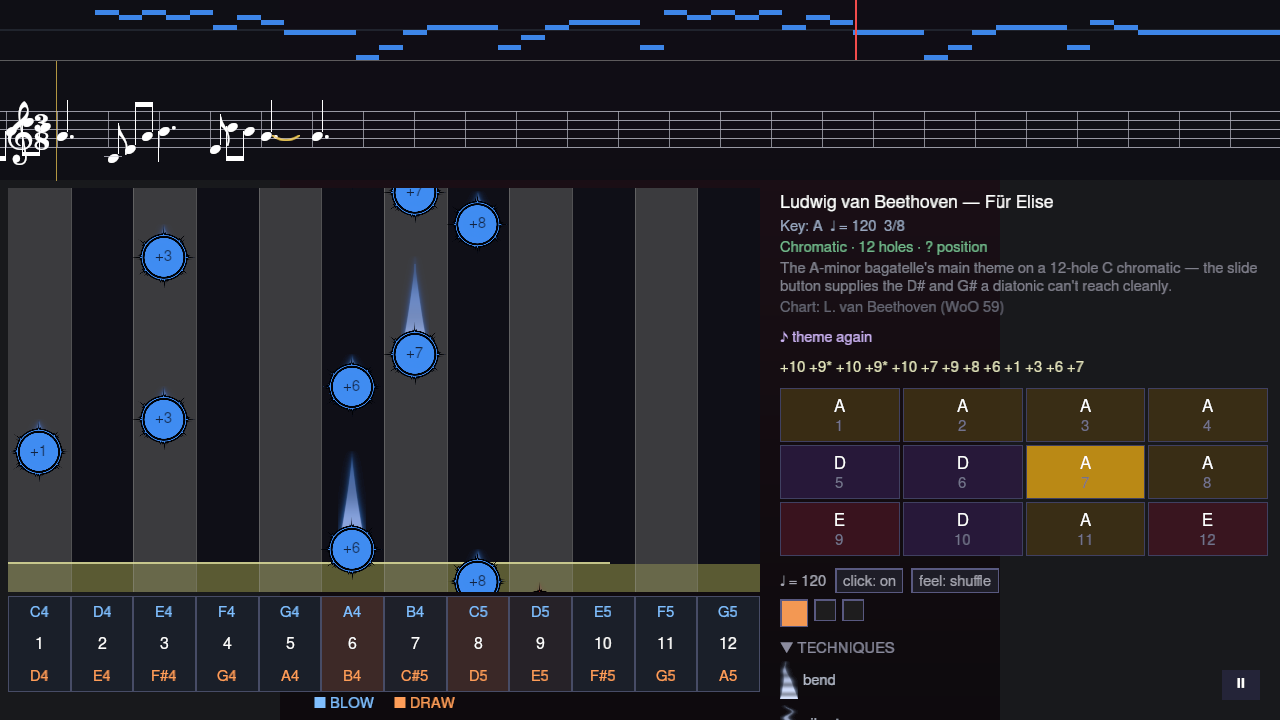
Task: Select hole 9 key D5/E5
Action: [540, 644]
